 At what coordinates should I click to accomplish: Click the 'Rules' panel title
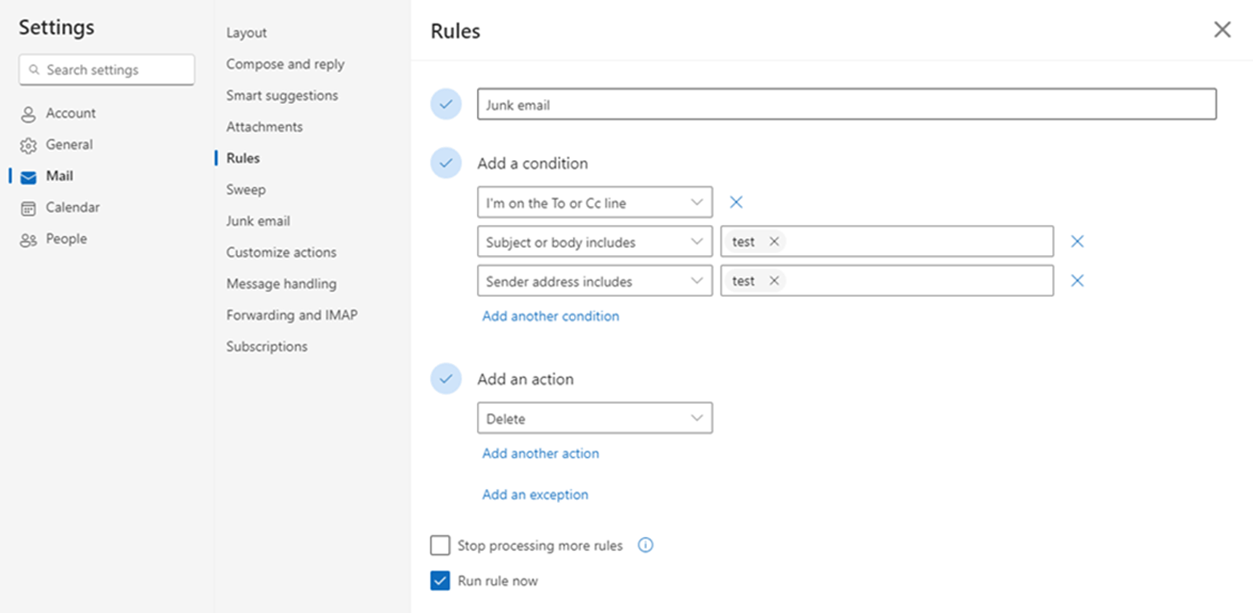[x=455, y=31]
